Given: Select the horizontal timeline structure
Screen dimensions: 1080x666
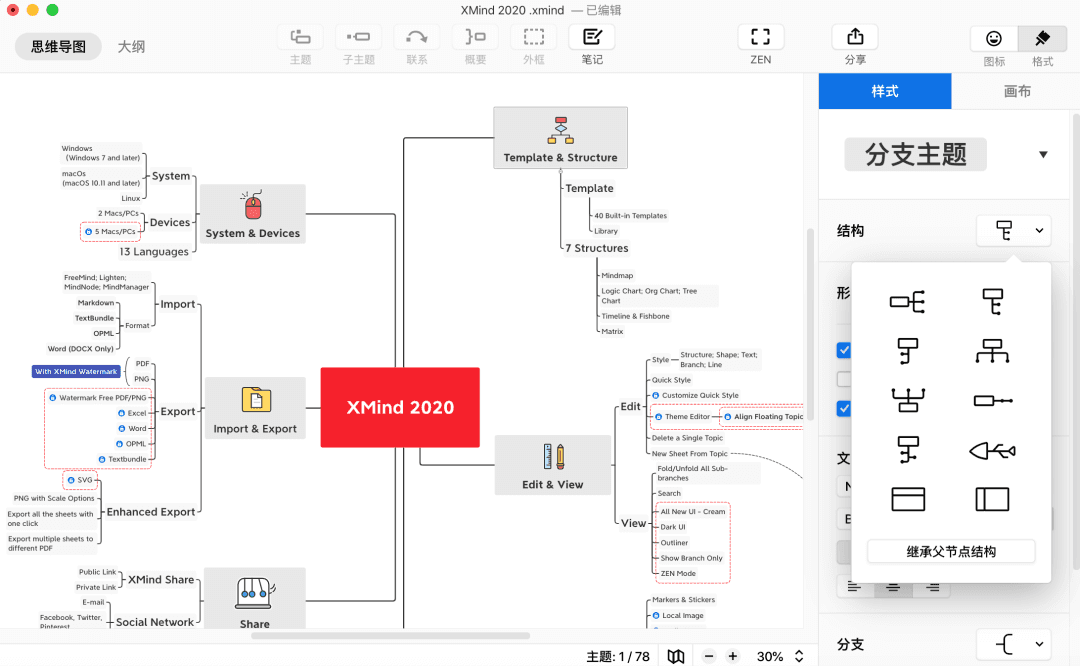Looking at the screenshot, I should [x=993, y=400].
